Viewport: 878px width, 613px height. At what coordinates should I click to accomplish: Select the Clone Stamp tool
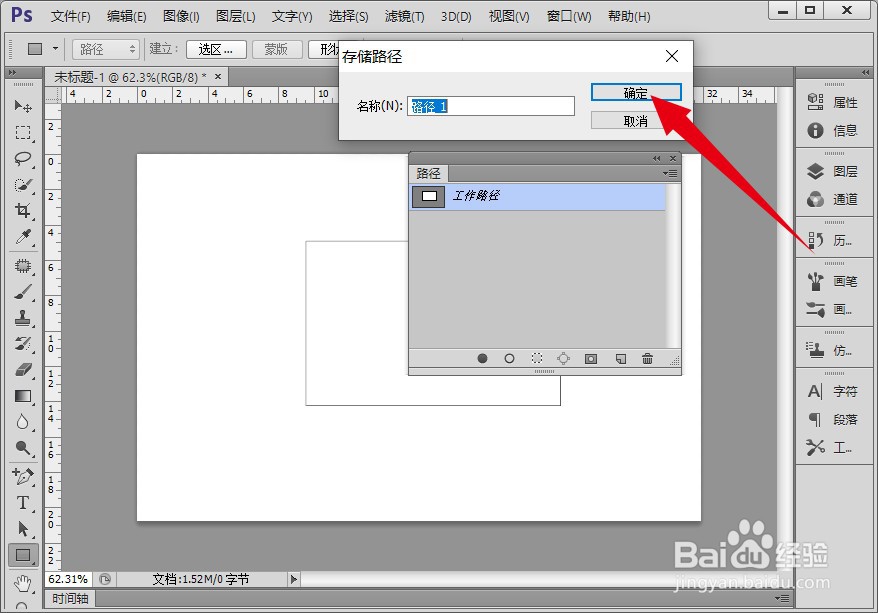click(23, 318)
